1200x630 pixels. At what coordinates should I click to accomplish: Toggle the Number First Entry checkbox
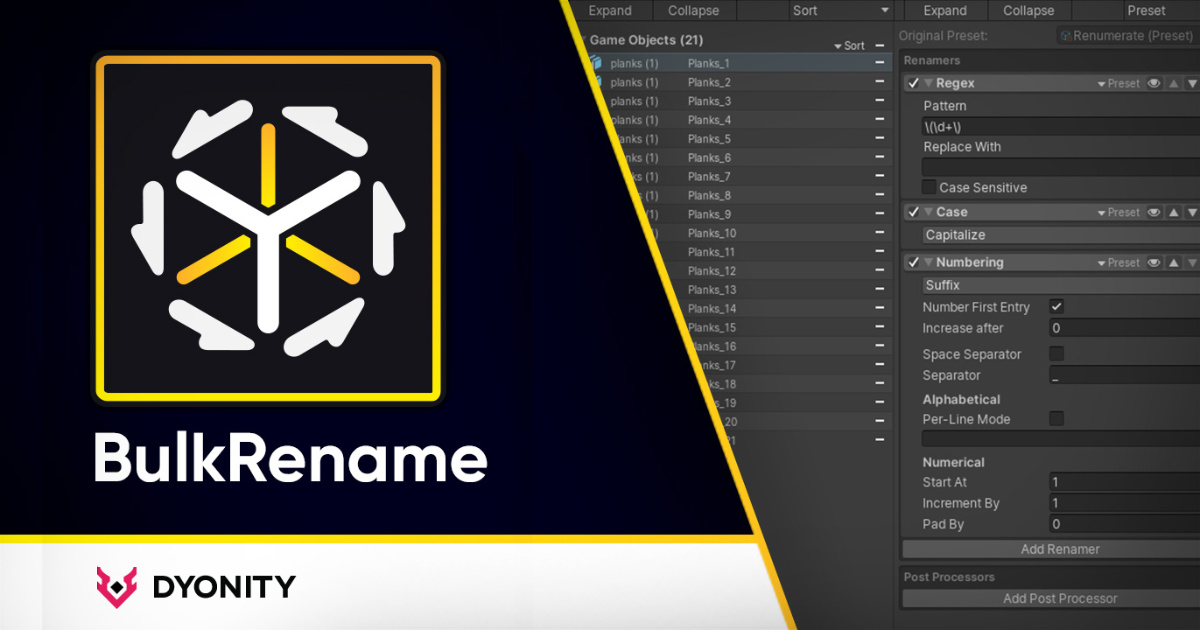point(1056,307)
